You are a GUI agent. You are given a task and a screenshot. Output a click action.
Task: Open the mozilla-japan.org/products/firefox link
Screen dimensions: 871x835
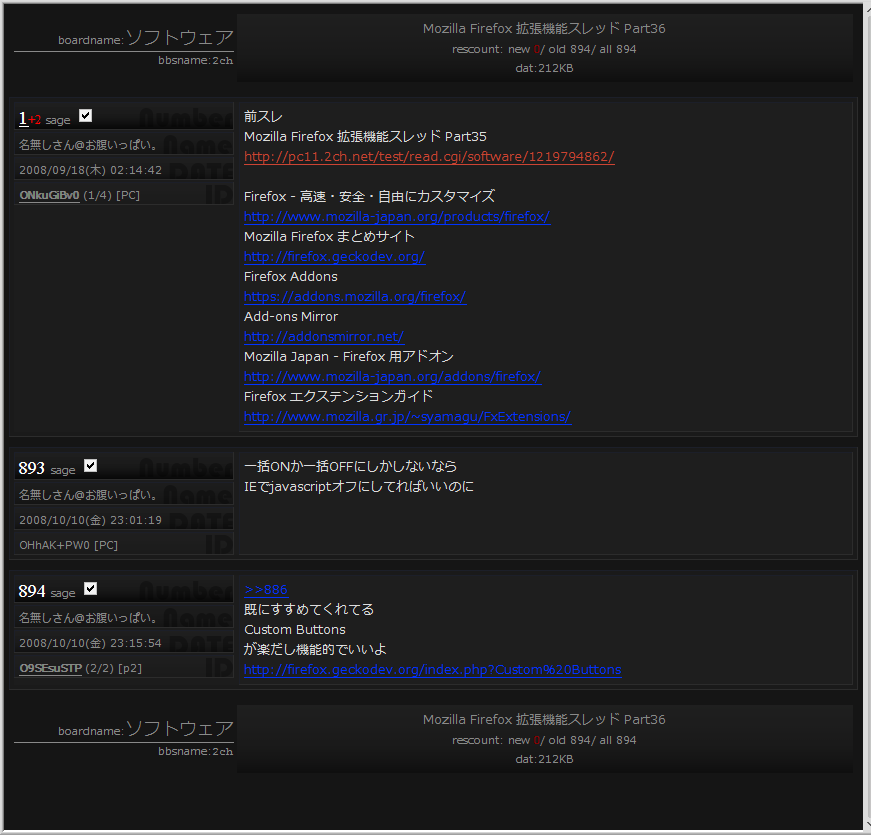[397, 217]
